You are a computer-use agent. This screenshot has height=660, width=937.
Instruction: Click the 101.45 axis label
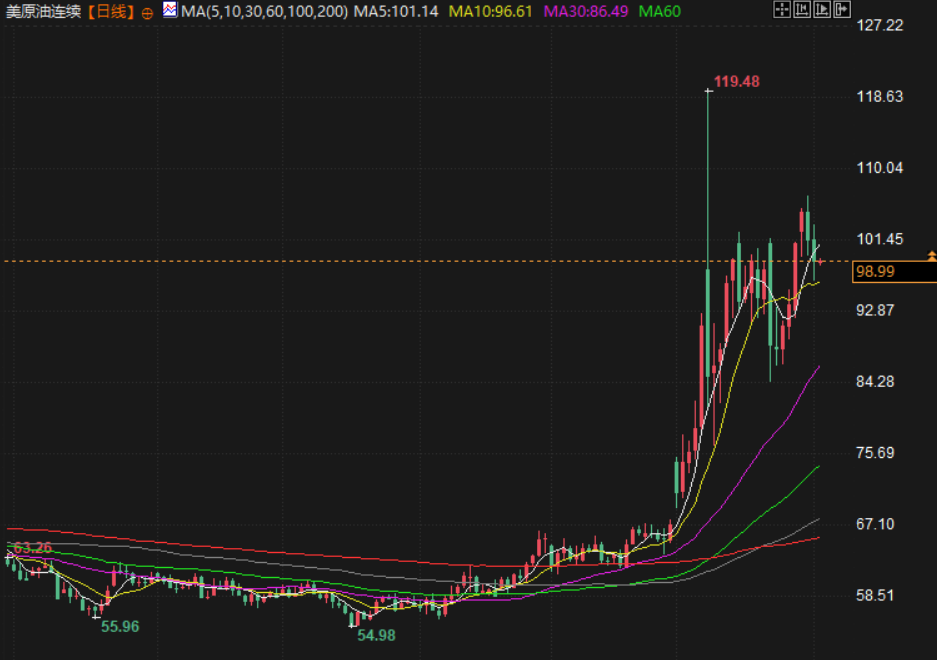(880, 239)
